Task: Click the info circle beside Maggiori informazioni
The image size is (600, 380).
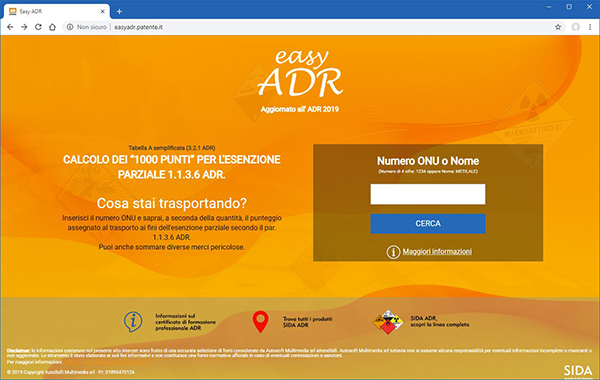Action: 393,252
